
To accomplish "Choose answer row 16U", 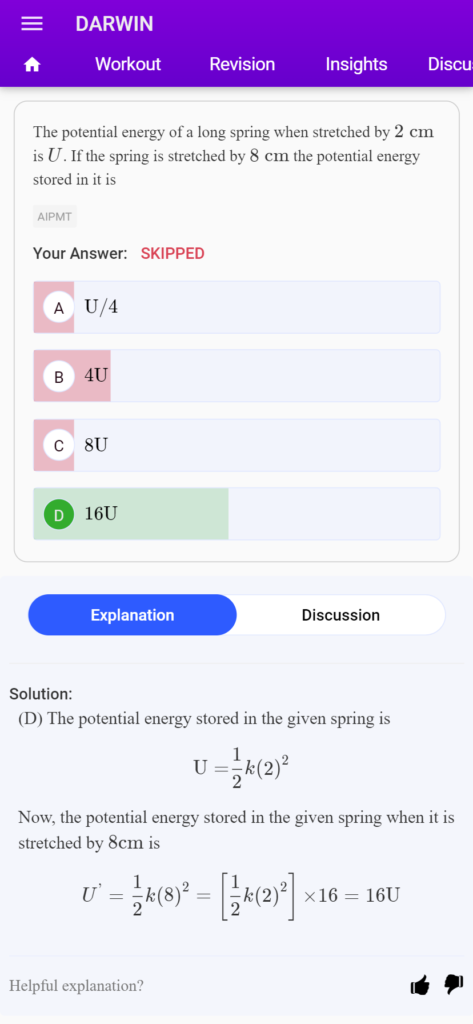I will pos(236,514).
